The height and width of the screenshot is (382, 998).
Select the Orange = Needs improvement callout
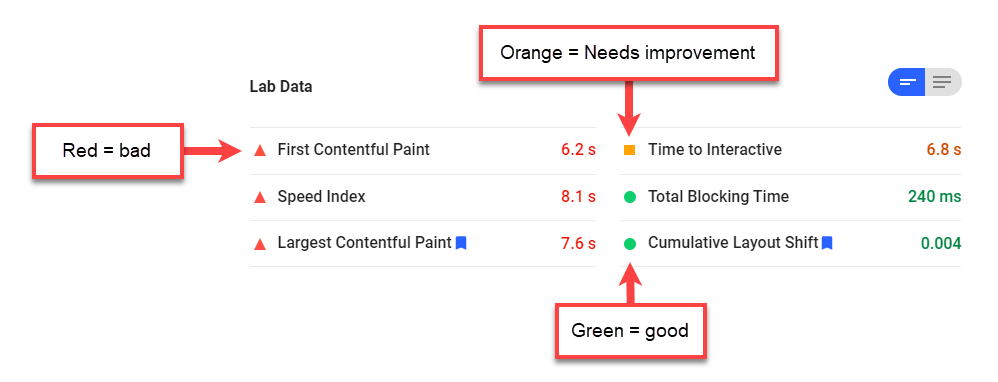click(x=628, y=53)
